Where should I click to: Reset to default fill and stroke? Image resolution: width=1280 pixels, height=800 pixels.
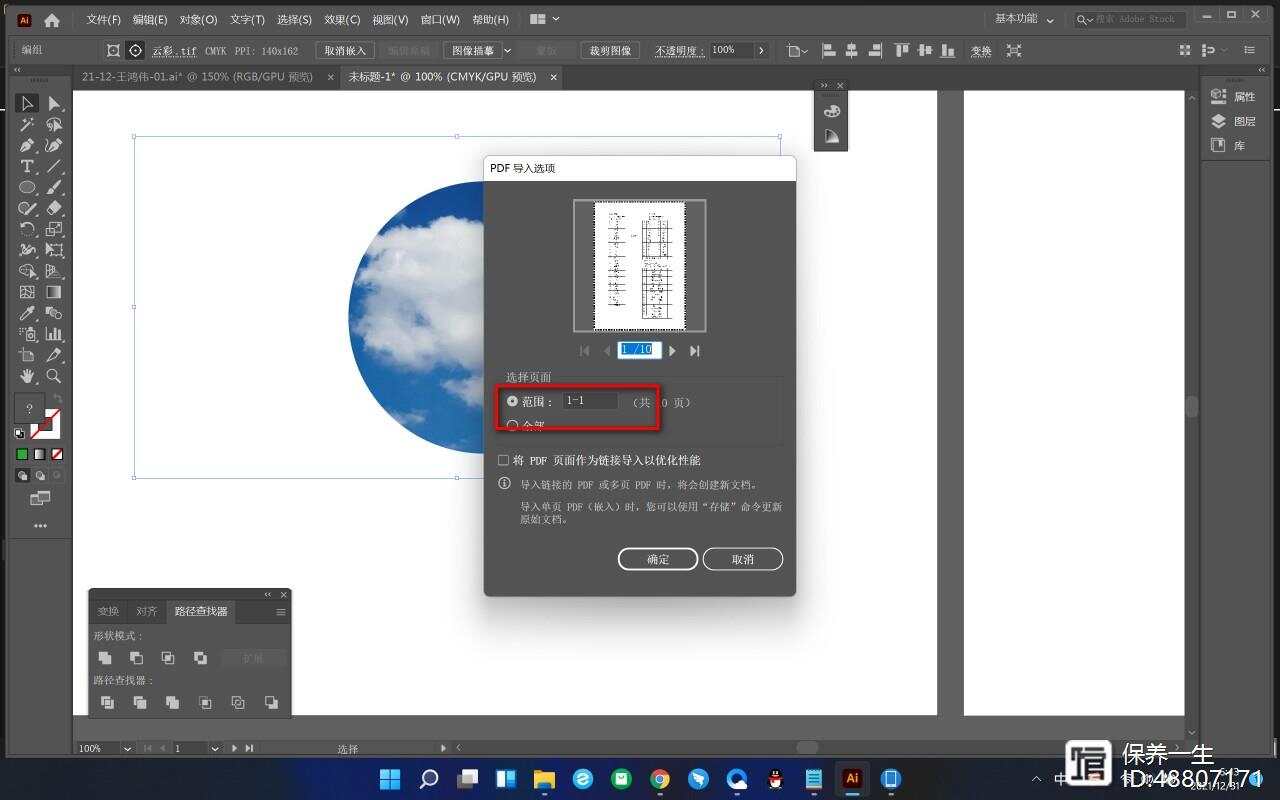click(x=20, y=434)
